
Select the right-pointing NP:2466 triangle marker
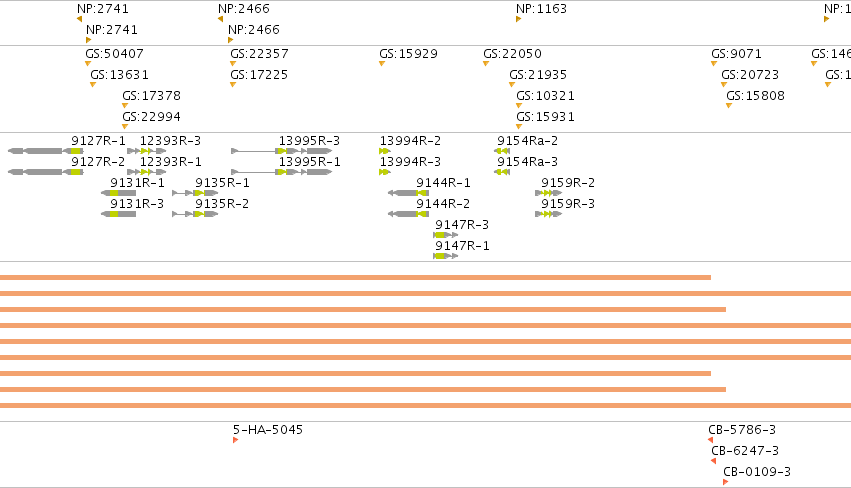[x=231, y=40]
